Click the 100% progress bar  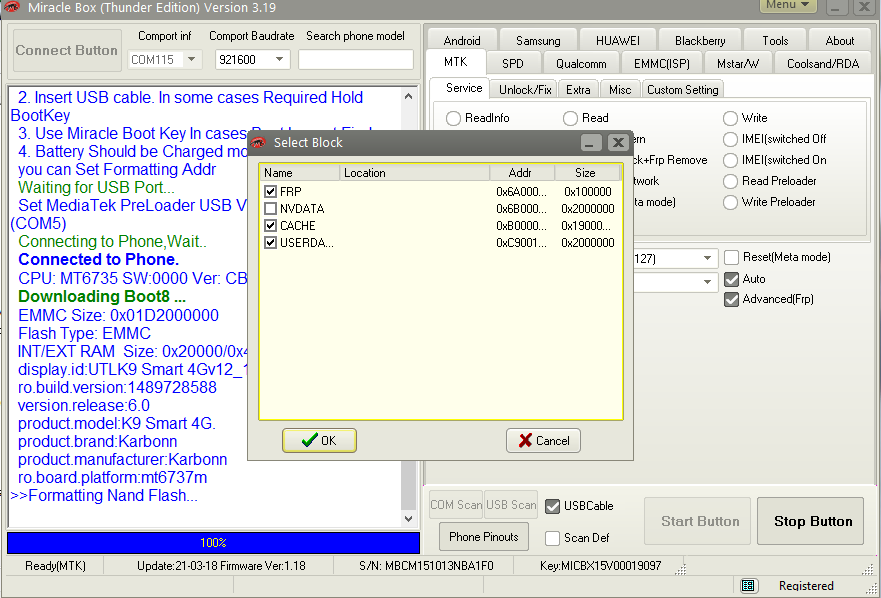tap(213, 543)
